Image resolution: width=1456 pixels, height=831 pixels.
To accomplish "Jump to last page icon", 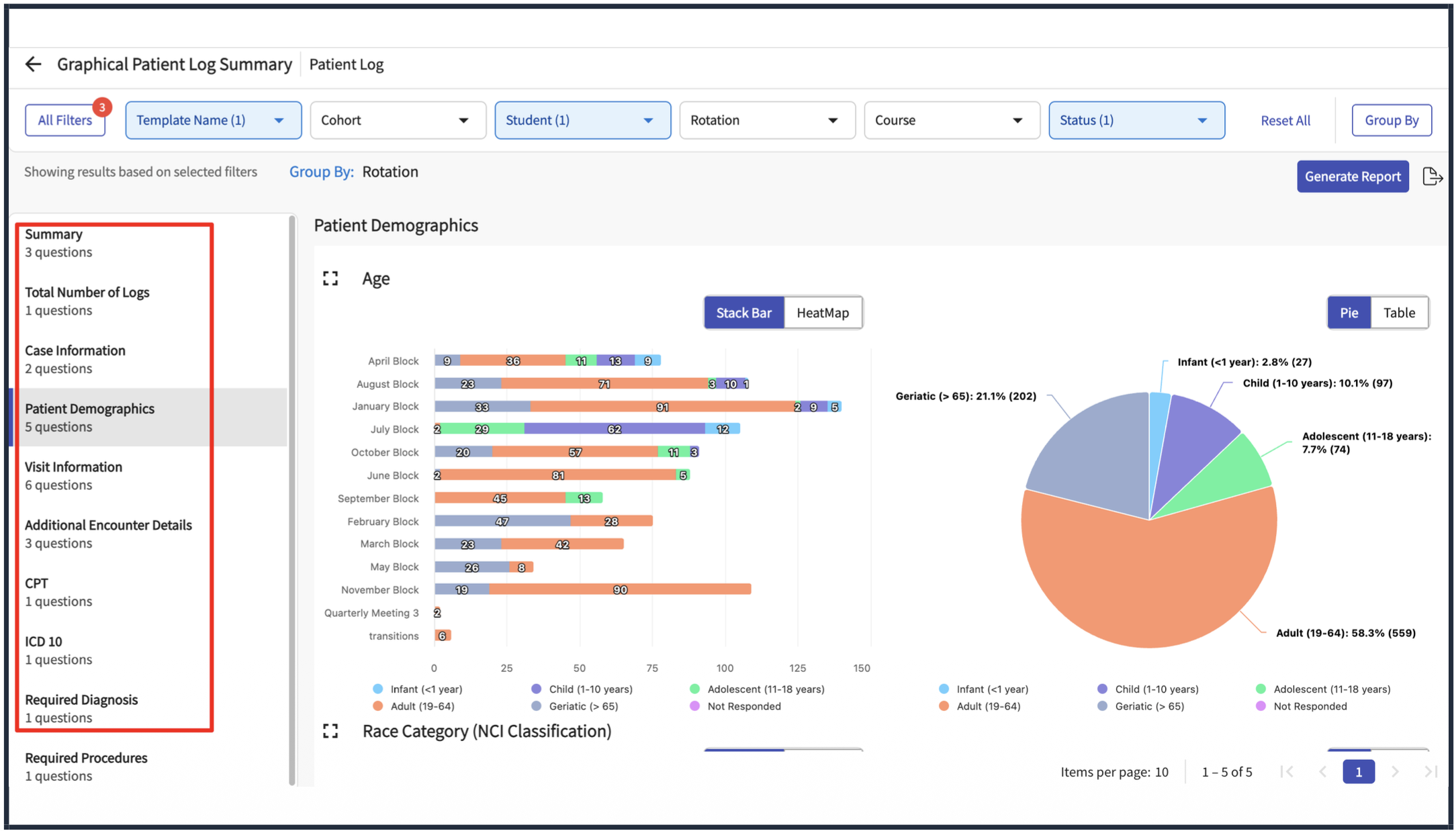I will coord(1430,772).
